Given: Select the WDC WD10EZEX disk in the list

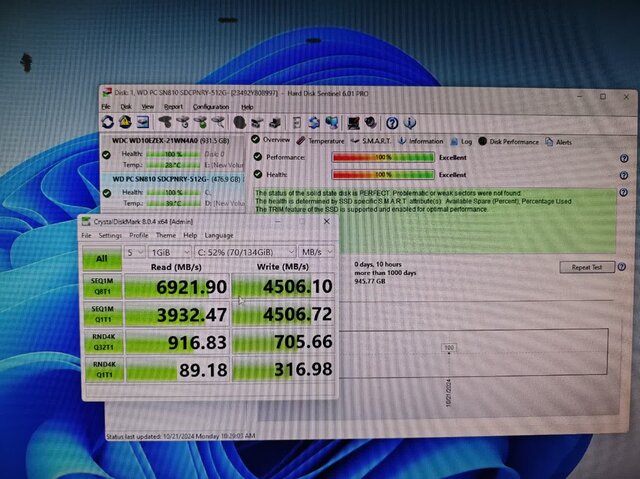Looking at the screenshot, I should [169, 142].
